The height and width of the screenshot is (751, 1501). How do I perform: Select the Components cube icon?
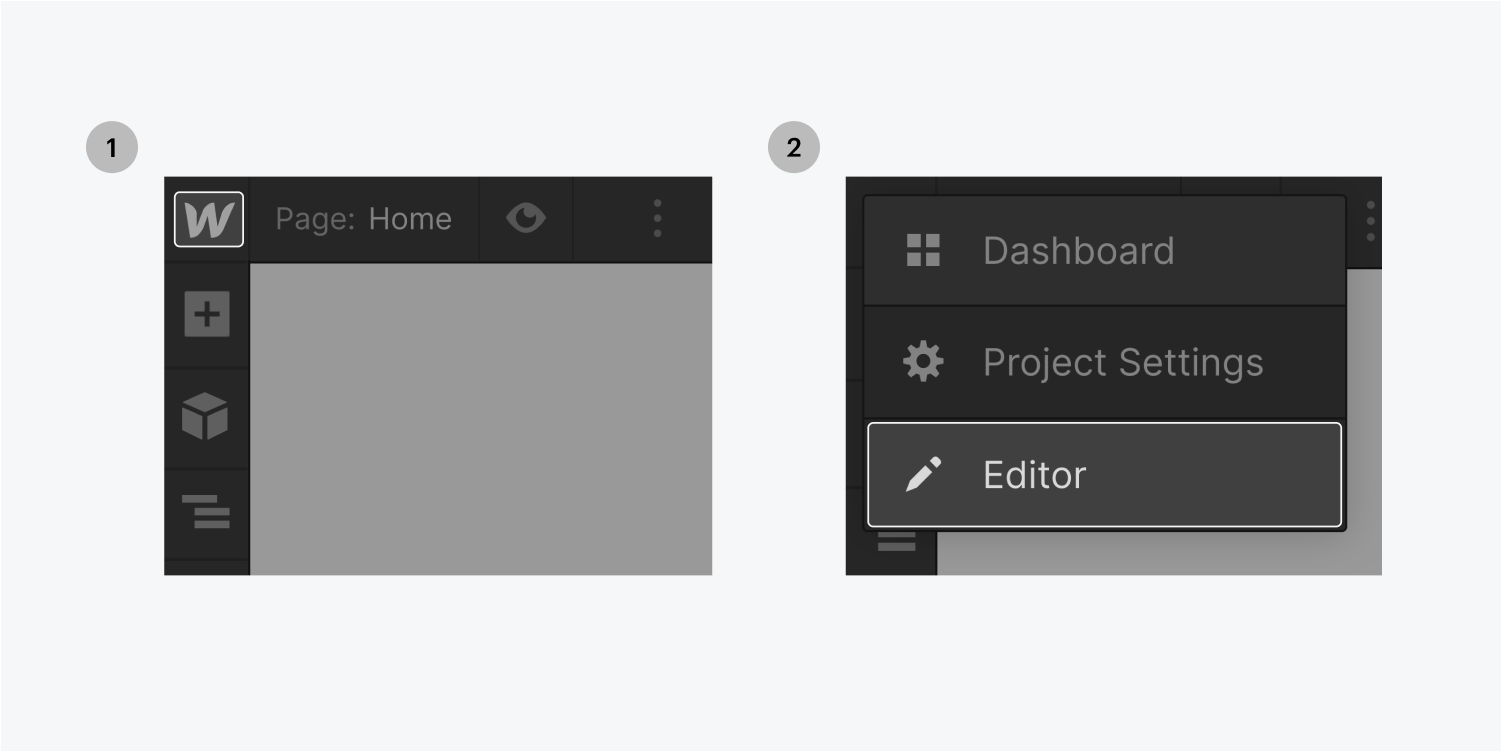(206, 417)
